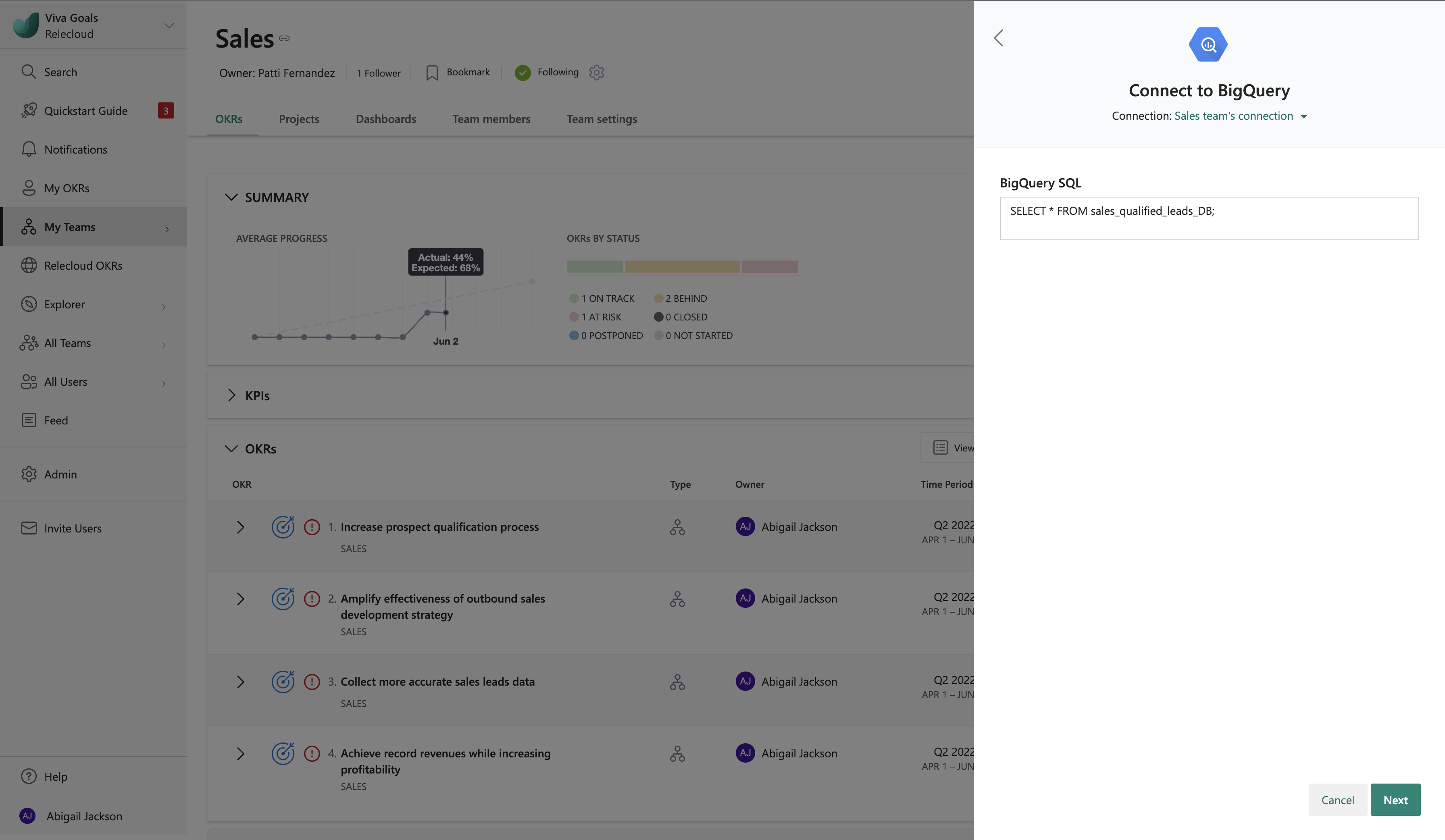The height and width of the screenshot is (840, 1445).
Task: Collapse the SUMMARY section
Action: pyautogui.click(x=231, y=197)
